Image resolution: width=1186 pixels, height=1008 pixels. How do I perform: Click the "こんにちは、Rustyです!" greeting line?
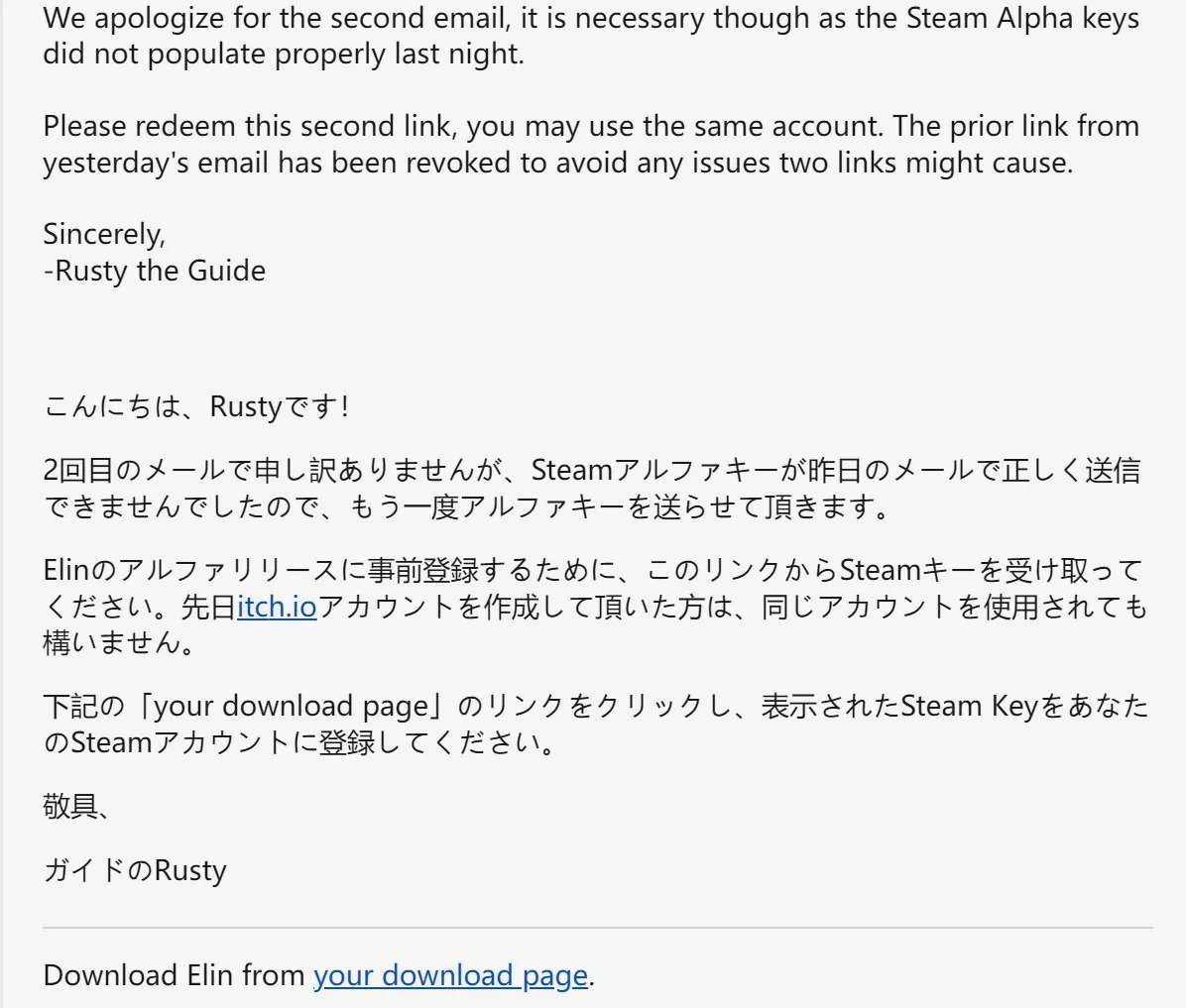(196, 406)
